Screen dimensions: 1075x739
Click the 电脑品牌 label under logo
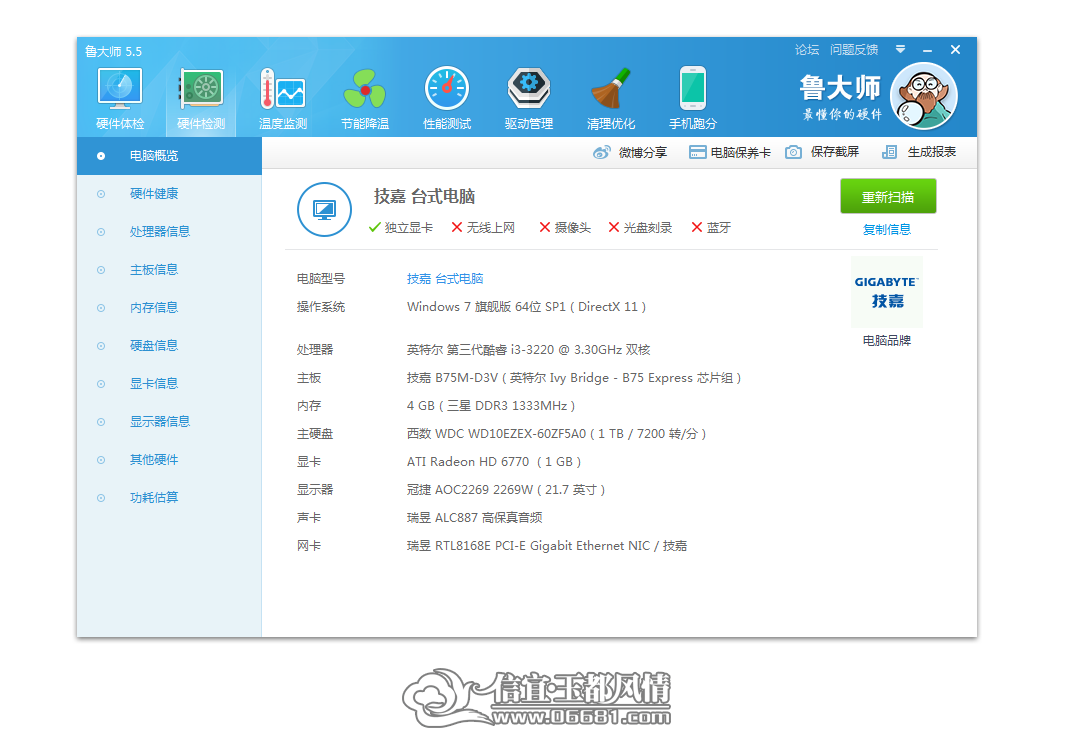pos(886,341)
